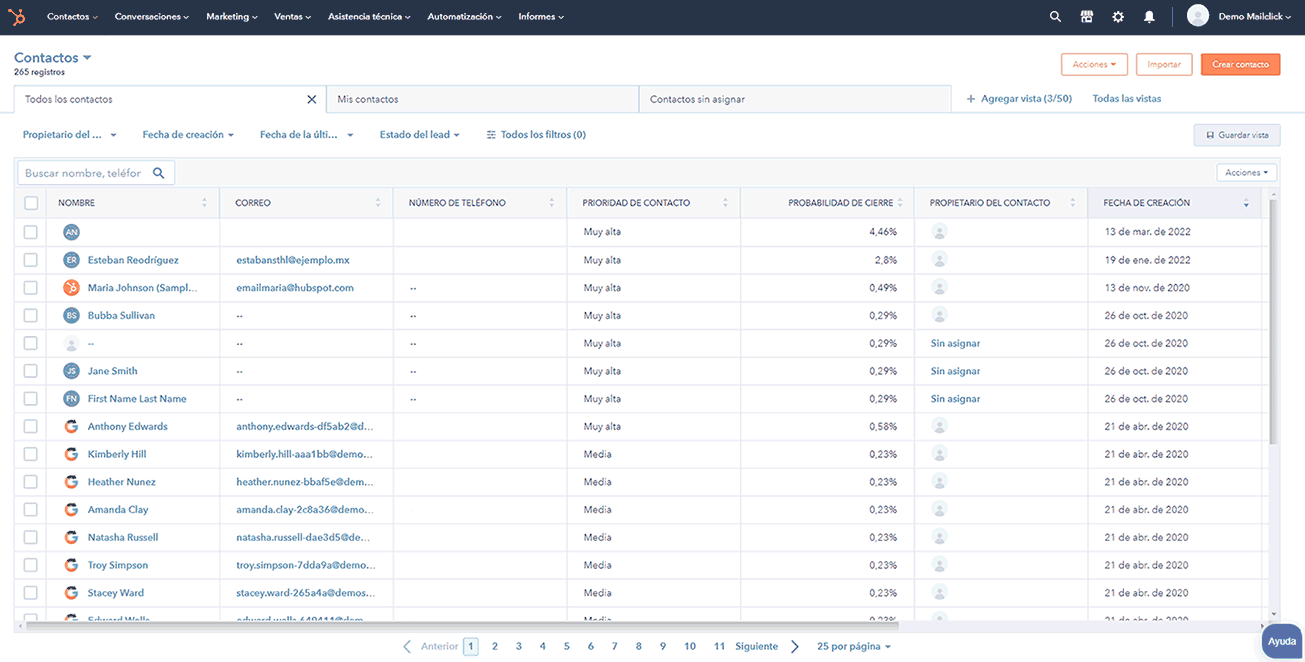1305x662 pixels.
Task: Close the Todos los contactos tab
Action: coord(311,100)
